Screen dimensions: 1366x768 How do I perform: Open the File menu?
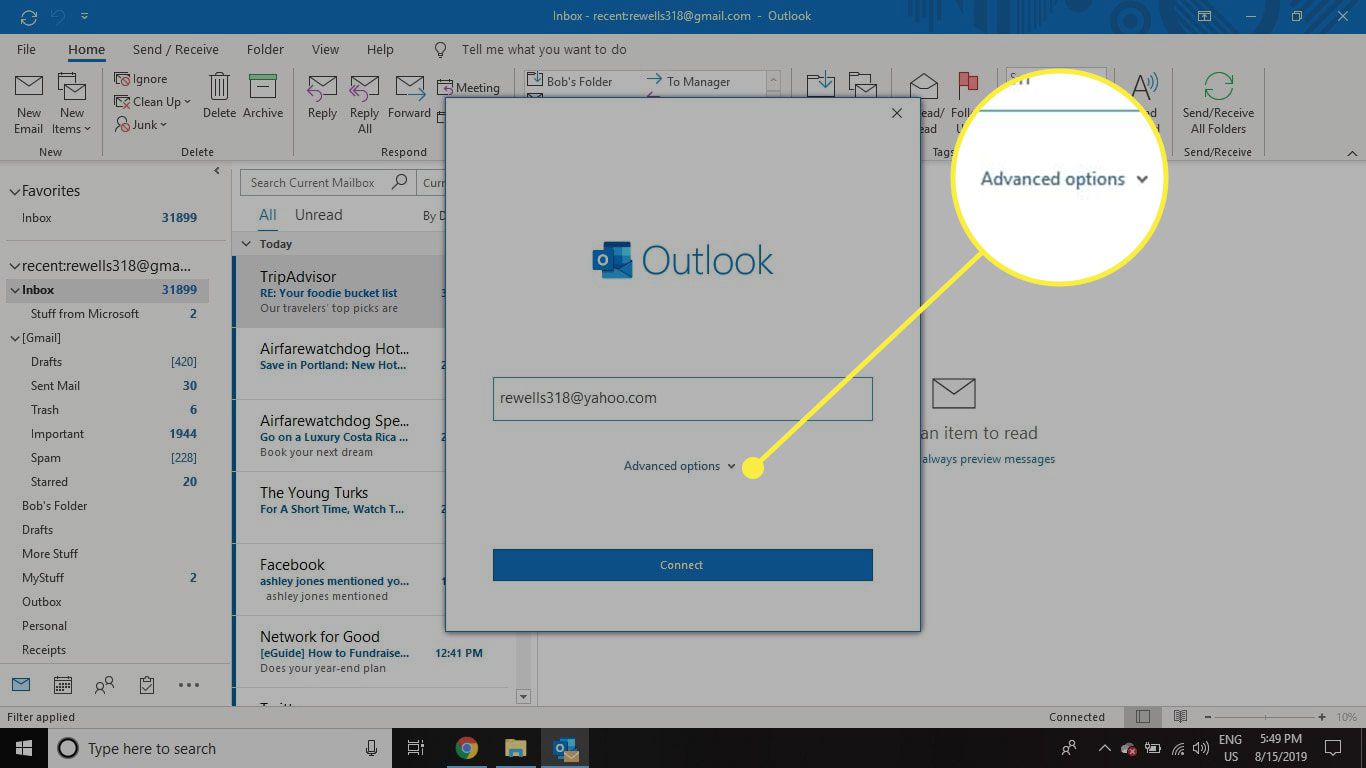point(26,49)
